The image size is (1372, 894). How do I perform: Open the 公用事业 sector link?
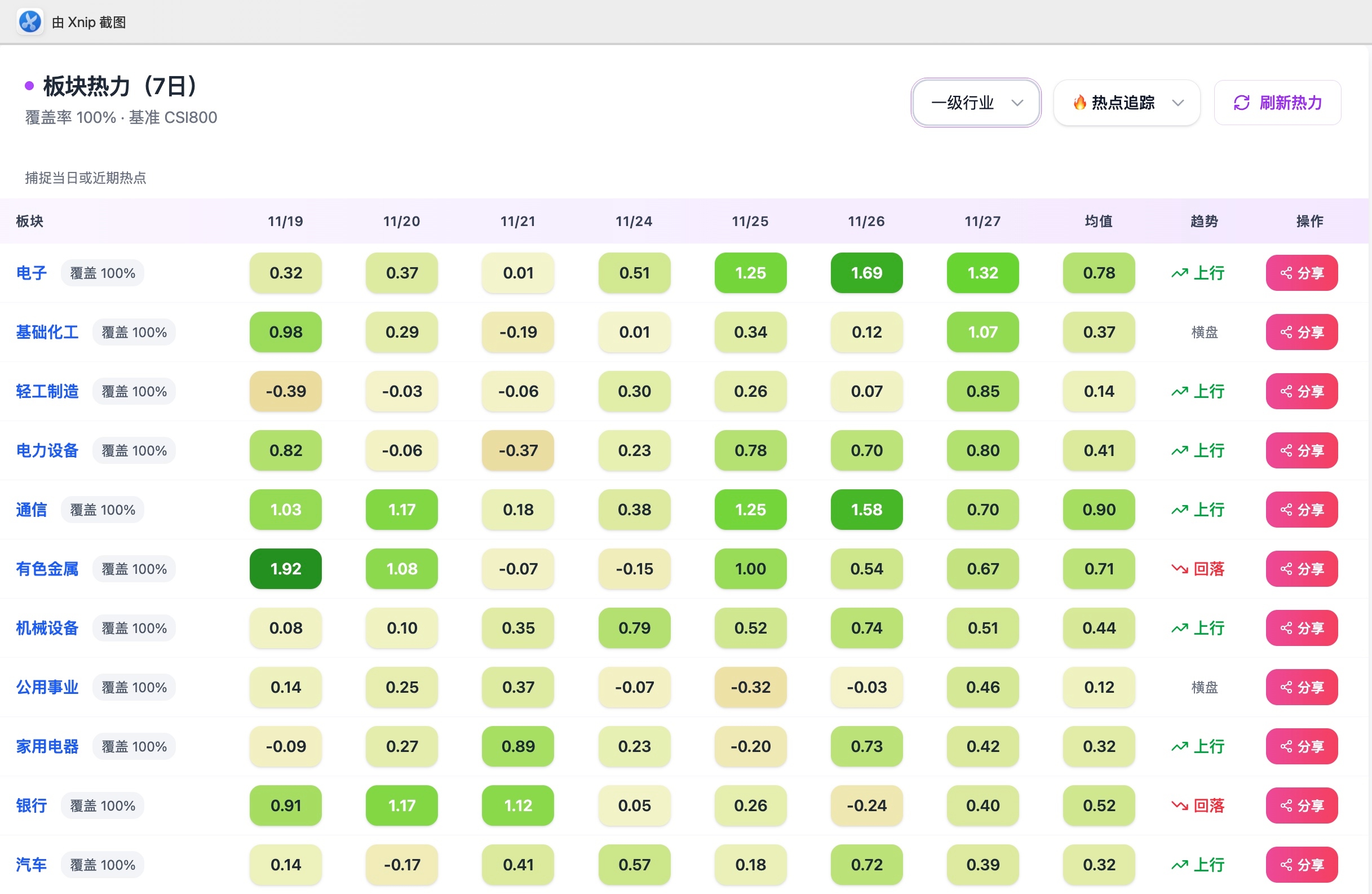[47, 687]
